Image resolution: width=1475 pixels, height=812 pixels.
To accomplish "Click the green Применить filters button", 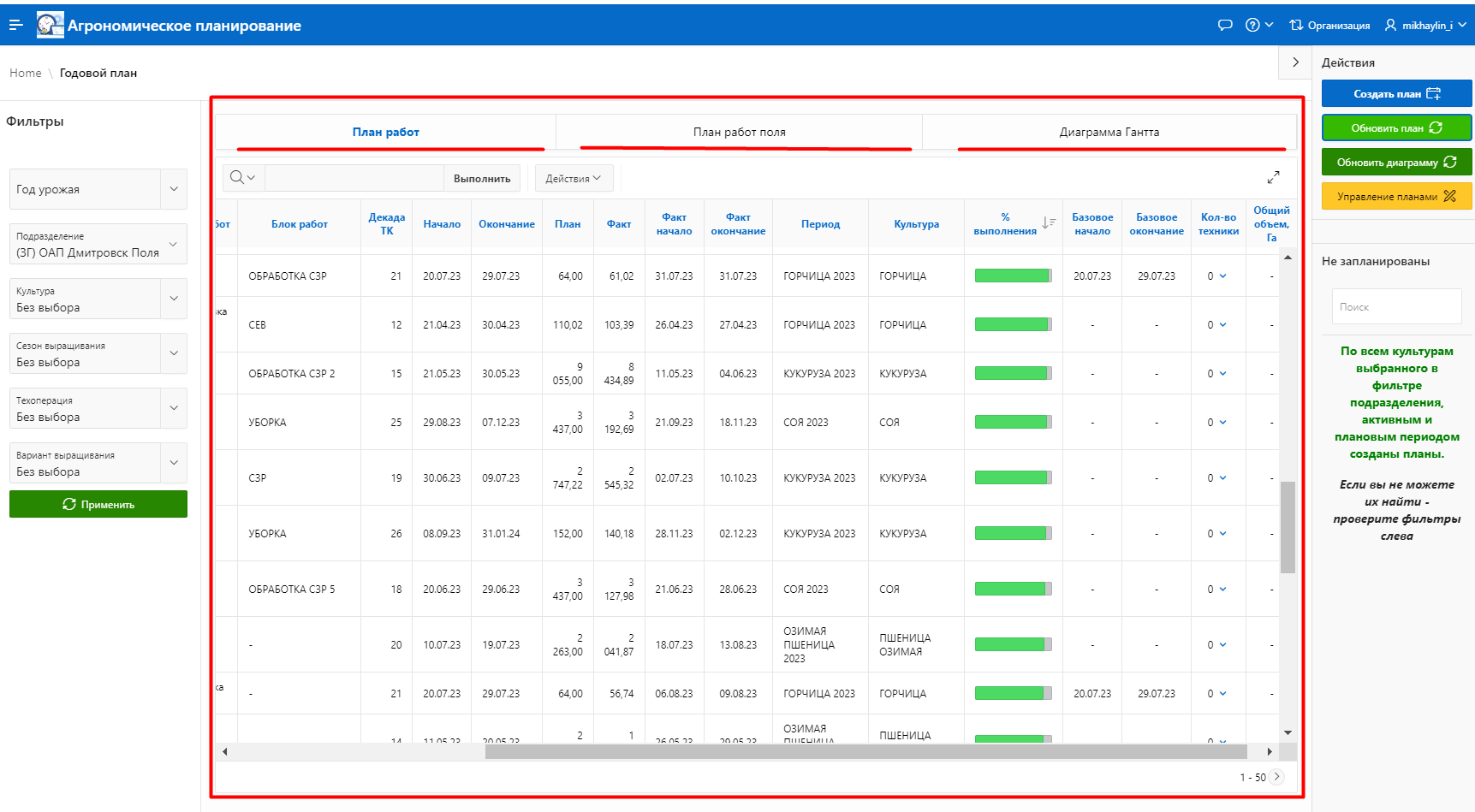I will coord(98,505).
